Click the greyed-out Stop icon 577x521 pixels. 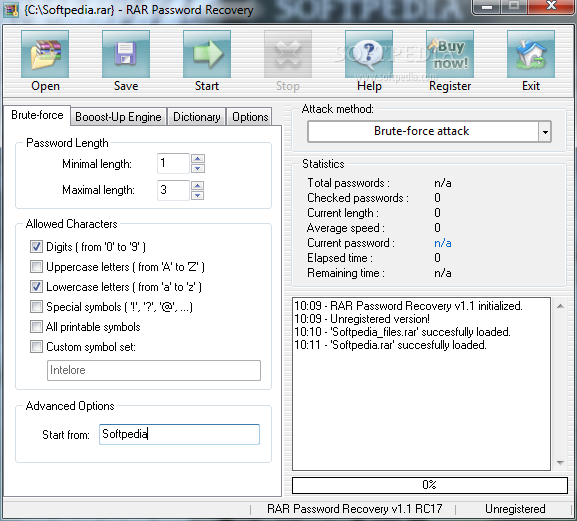coord(288,54)
